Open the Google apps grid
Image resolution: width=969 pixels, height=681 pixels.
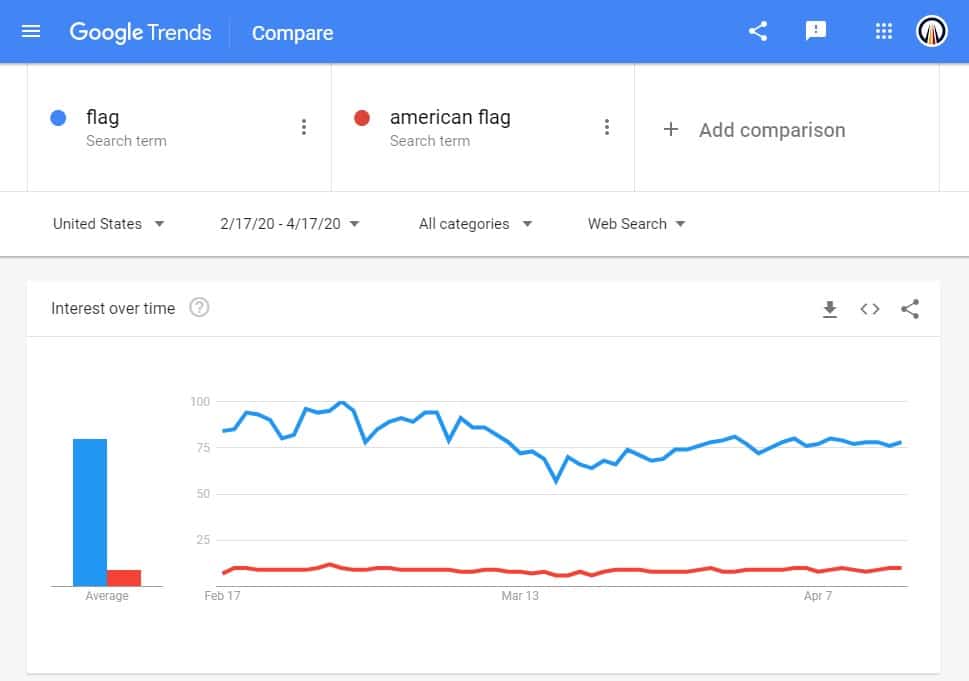883,32
